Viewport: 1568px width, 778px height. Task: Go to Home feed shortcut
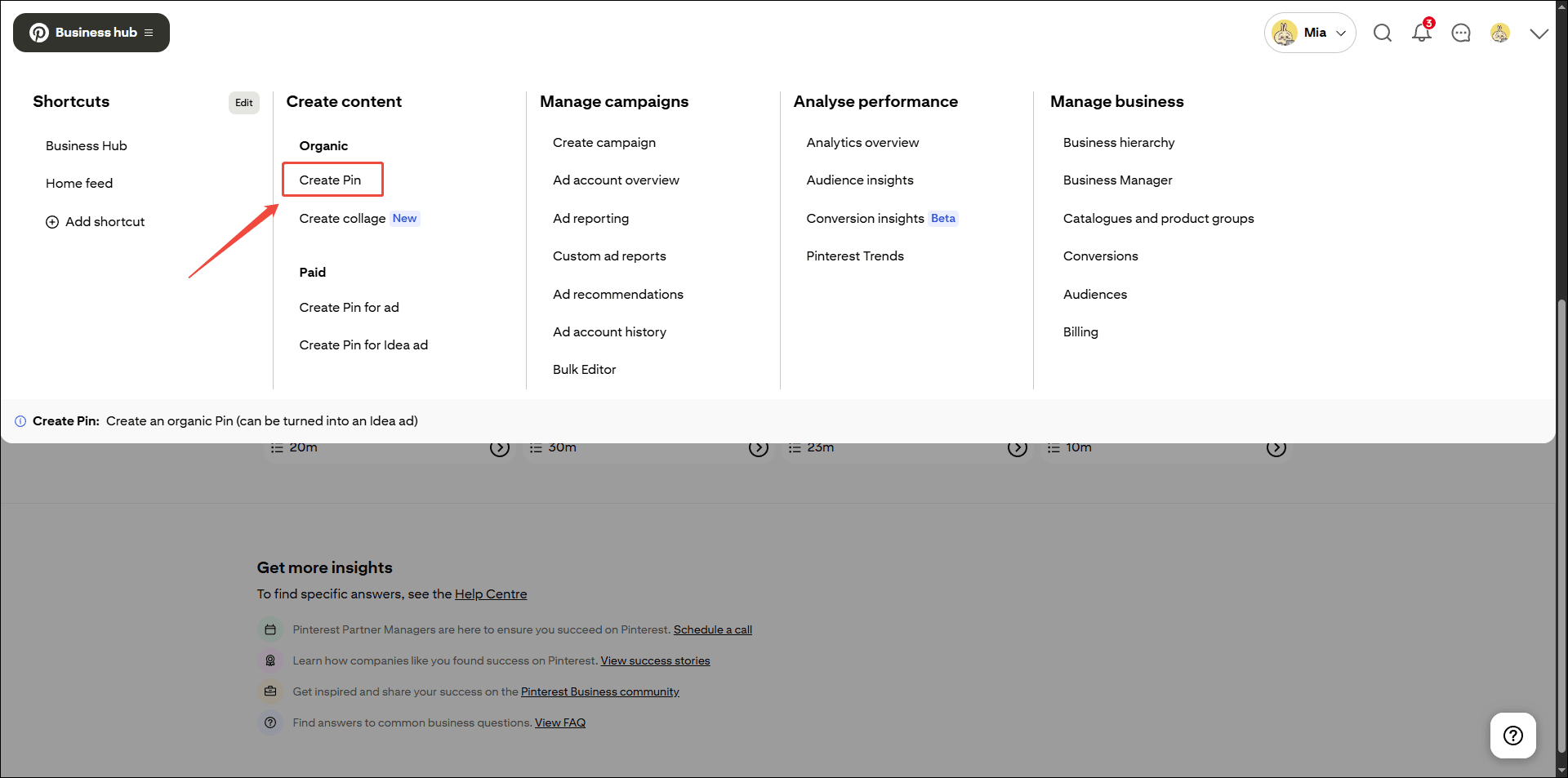tap(79, 184)
